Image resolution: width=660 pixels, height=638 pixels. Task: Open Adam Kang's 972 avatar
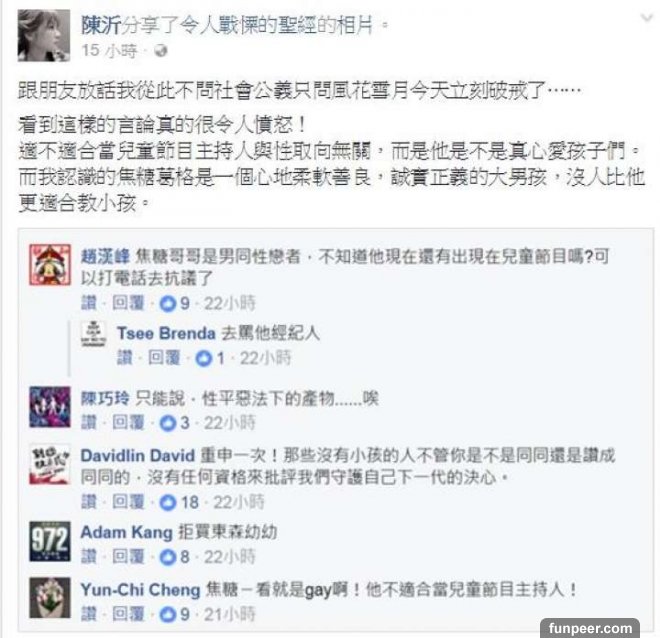coord(50,541)
